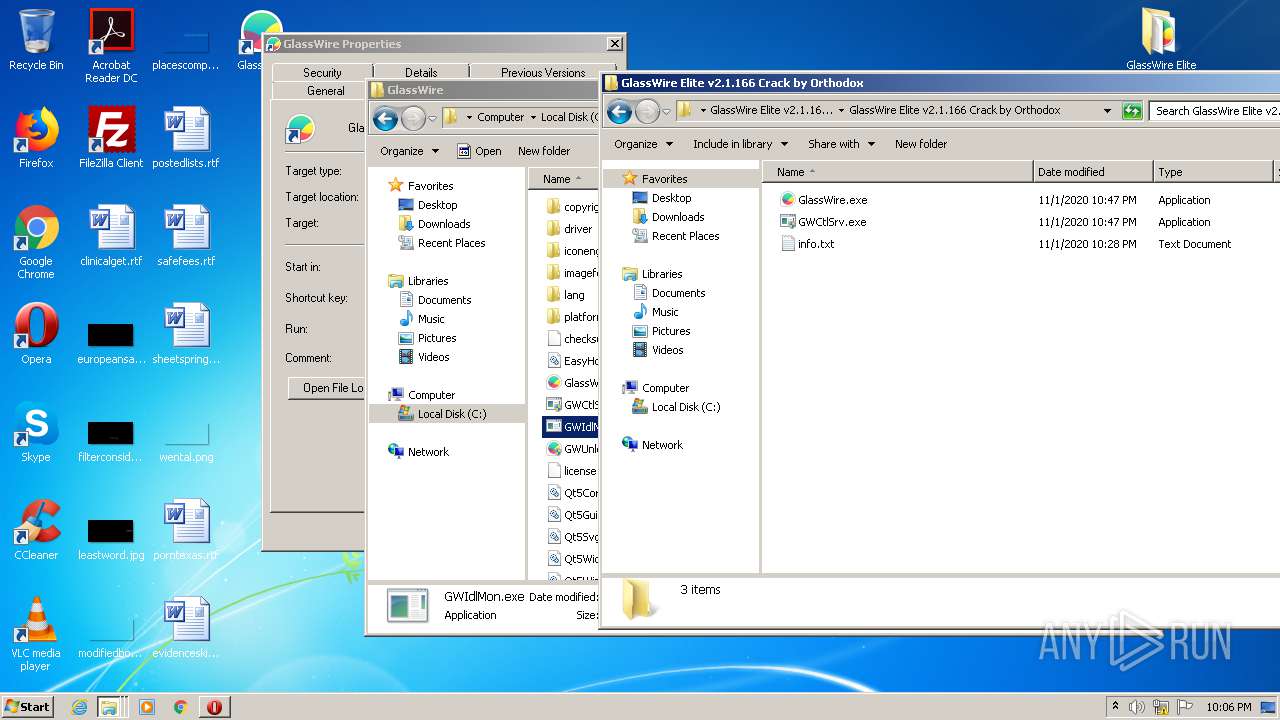Open Include in library dropdown
The width and height of the screenshot is (1280, 720).
pos(740,144)
